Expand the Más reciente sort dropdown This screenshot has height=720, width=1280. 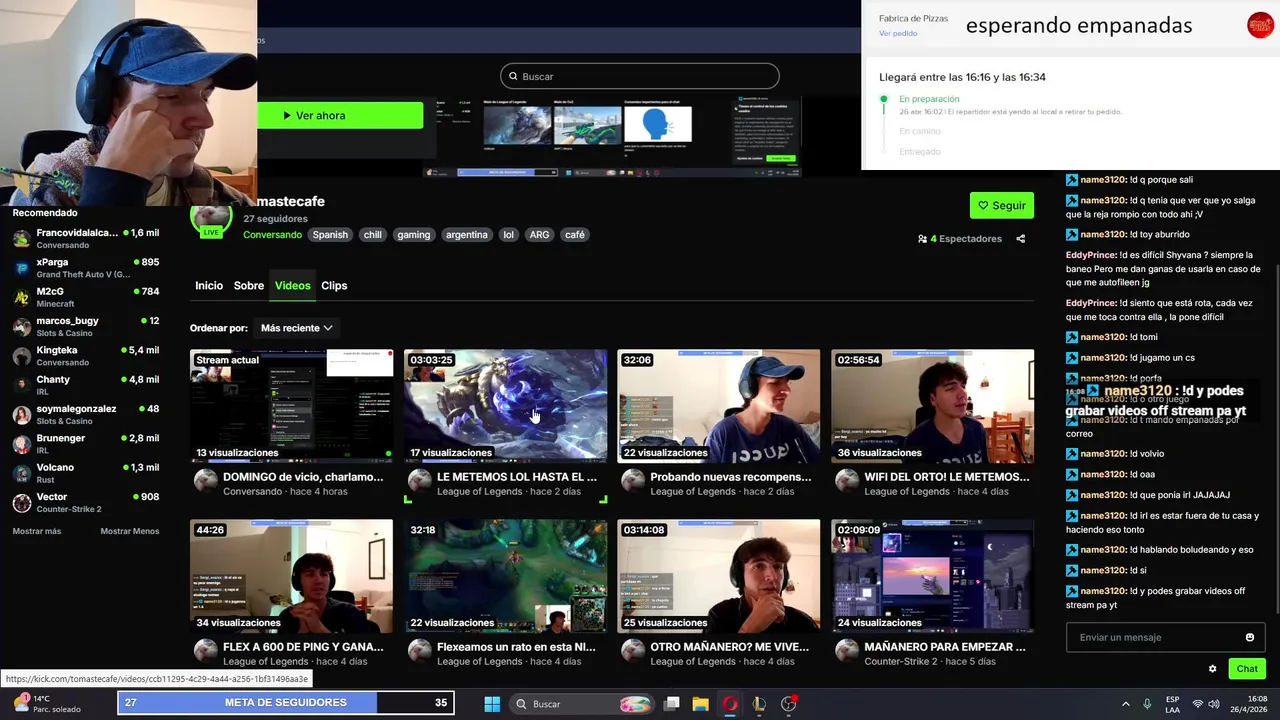pos(296,328)
